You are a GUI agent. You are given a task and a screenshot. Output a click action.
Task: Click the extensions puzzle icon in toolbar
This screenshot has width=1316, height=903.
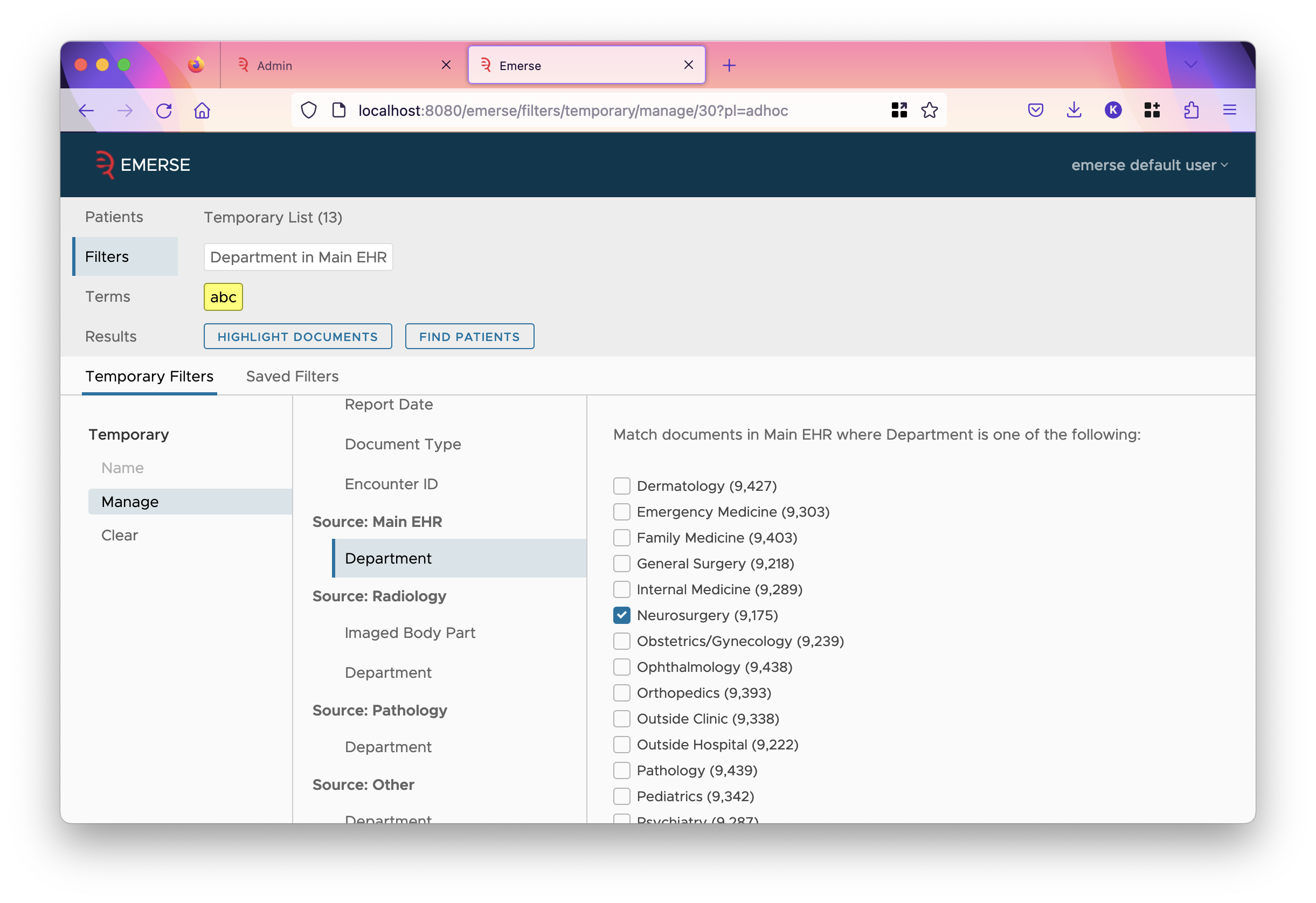click(x=1192, y=110)
